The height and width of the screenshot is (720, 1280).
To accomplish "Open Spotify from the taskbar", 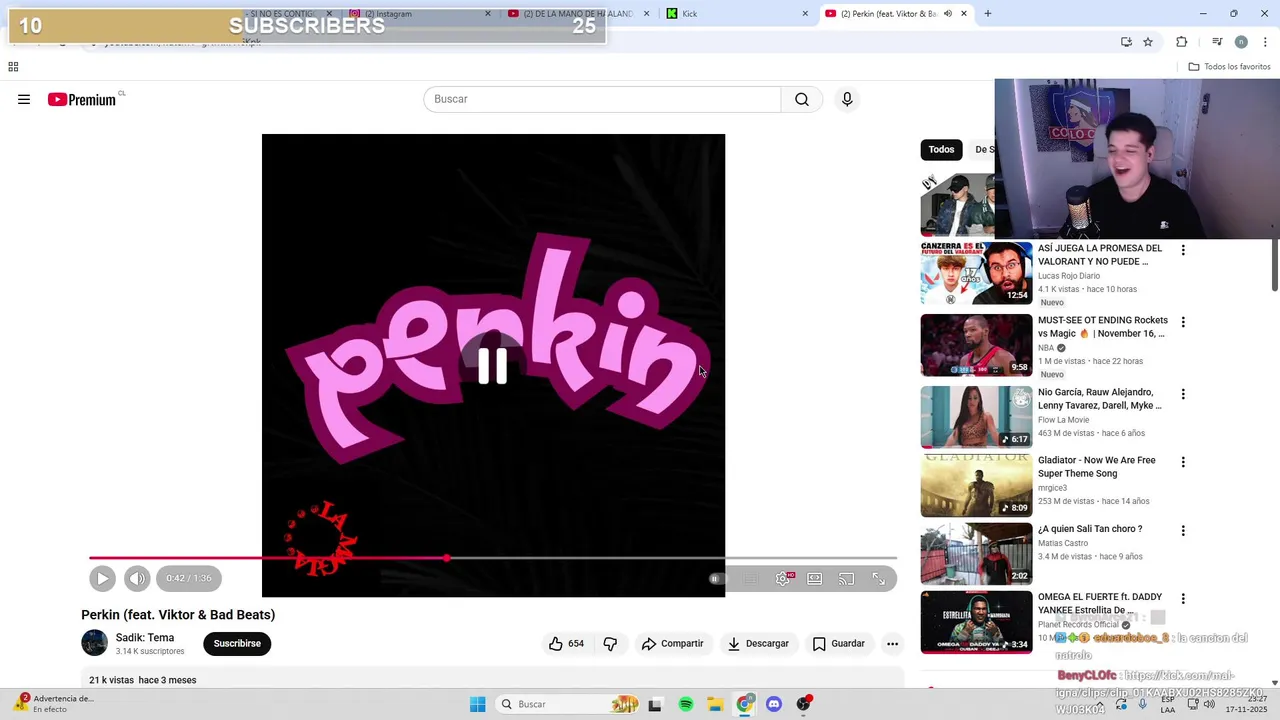I will [x=686, y=704].
